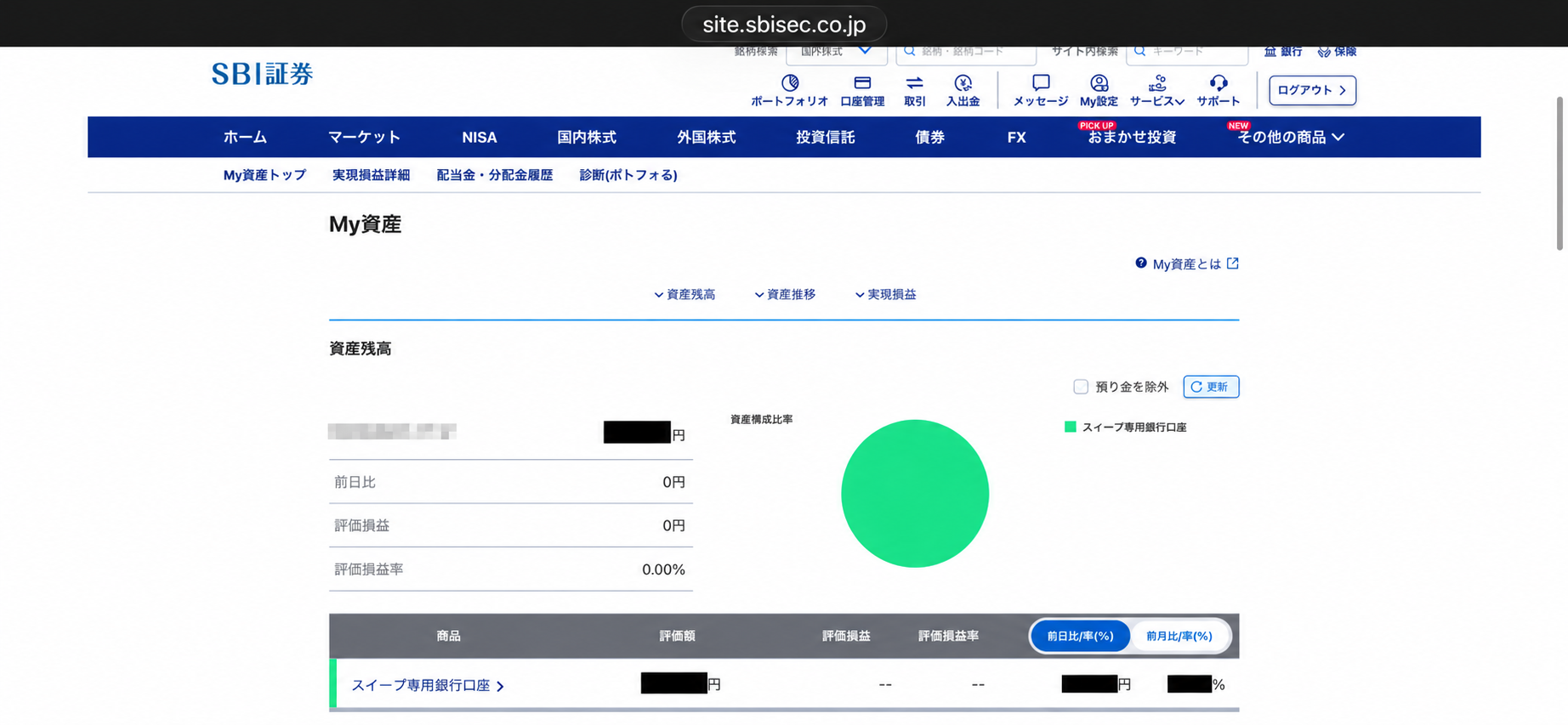Viewport: 1568px width, 725px height.
Task: Select 前月比/率(%) toggle
Action: 1179,636
